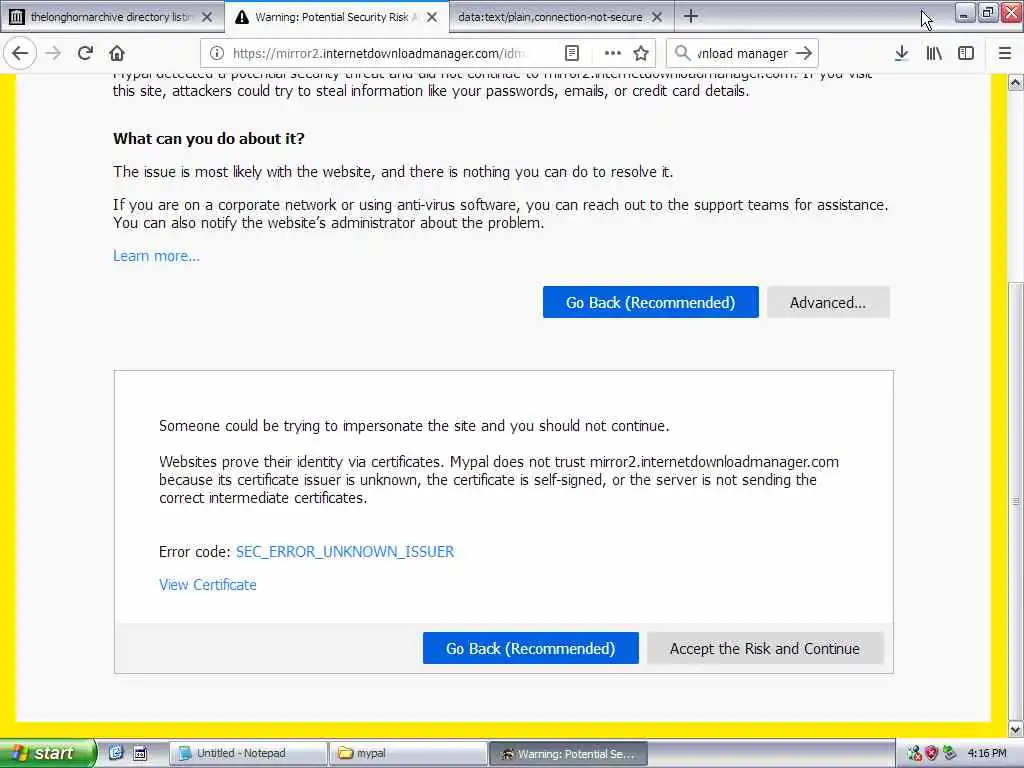The width and height of the screenshot is (1024, 768).
Task: Reload the current page
Action: point(86,54)
